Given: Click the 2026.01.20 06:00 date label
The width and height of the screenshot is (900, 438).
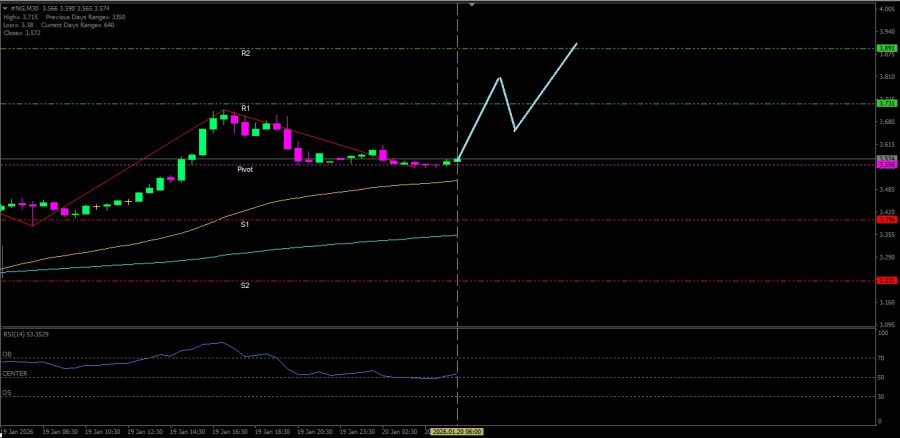Looking at the screenshot, I should pyautogui.click(x=457, y=432).
